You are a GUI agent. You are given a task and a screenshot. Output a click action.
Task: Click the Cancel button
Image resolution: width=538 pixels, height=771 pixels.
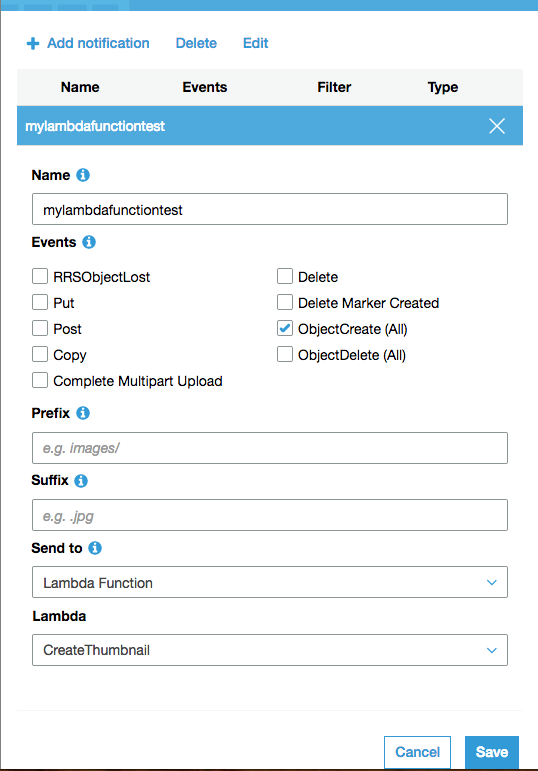tap(418, 752)
